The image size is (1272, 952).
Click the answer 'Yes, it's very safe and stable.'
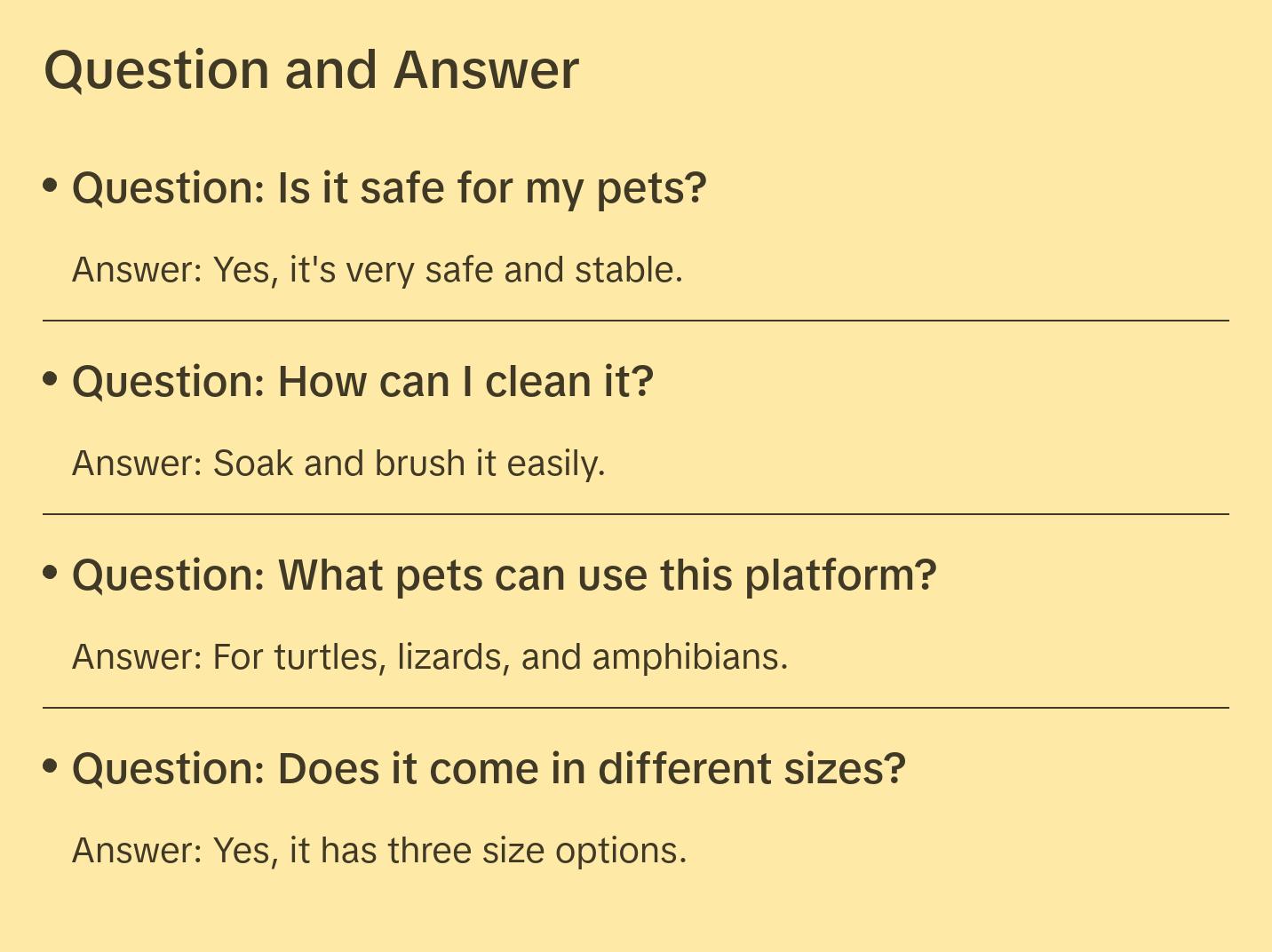[x=378, y=270]
